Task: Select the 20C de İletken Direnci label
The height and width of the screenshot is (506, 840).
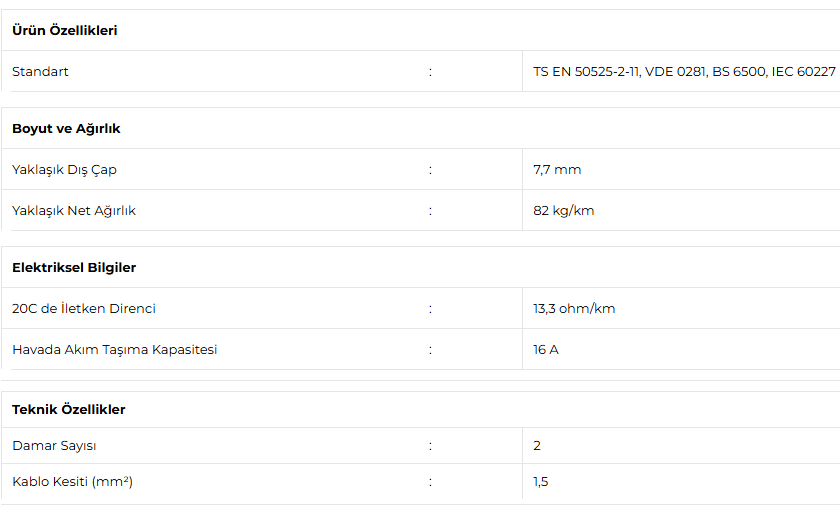Action: pyautogui.click(x=84, y=309)
